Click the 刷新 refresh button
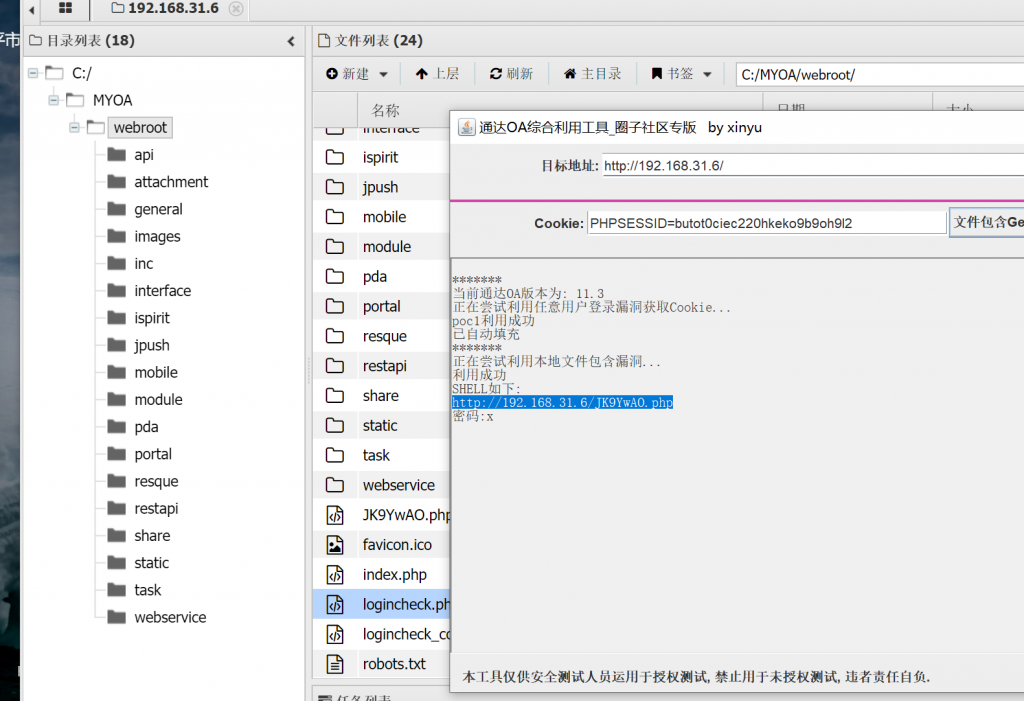 (x=511, y=74)
